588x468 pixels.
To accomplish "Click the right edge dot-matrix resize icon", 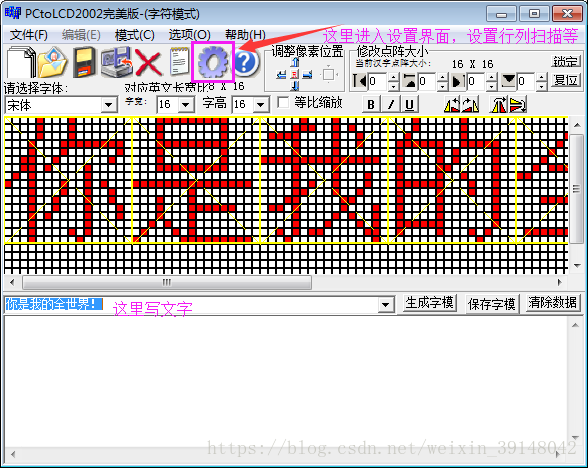I will [458, 81].
